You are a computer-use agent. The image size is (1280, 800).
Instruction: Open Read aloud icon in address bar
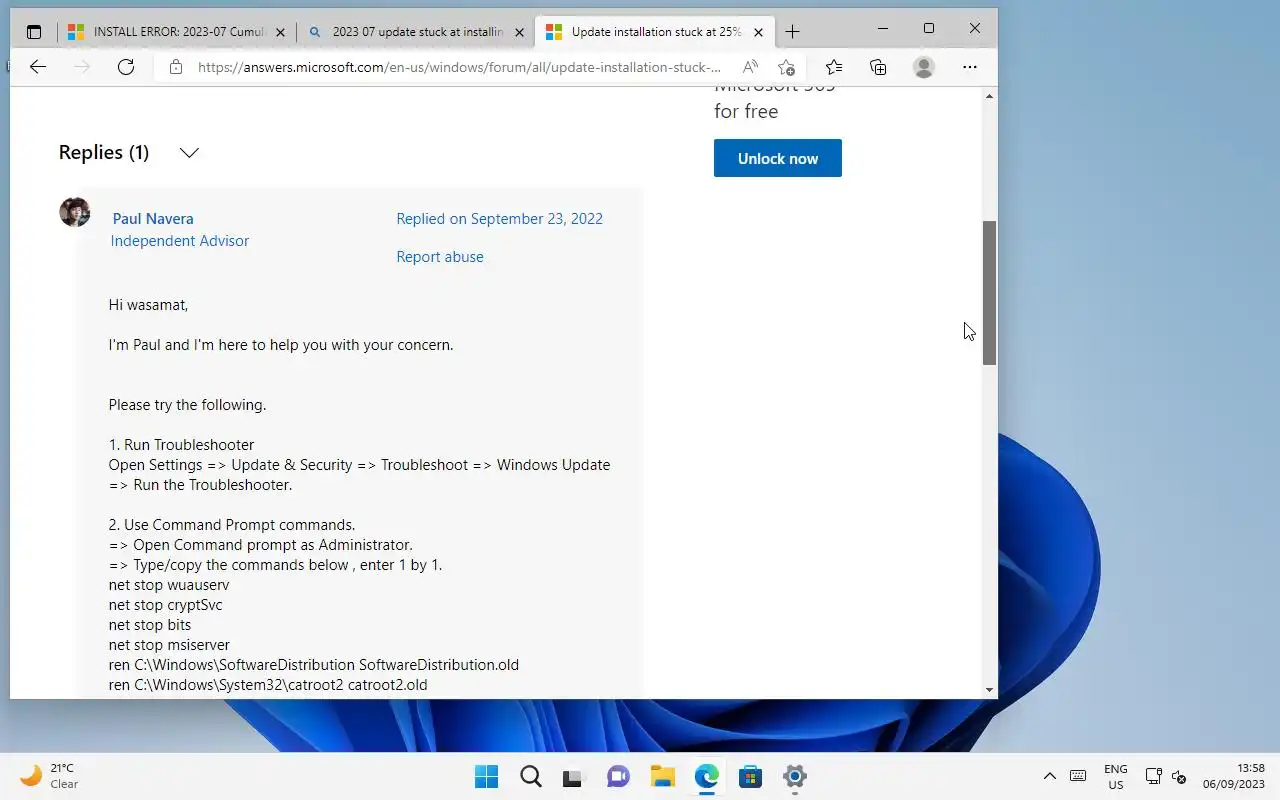pos(750,67)
